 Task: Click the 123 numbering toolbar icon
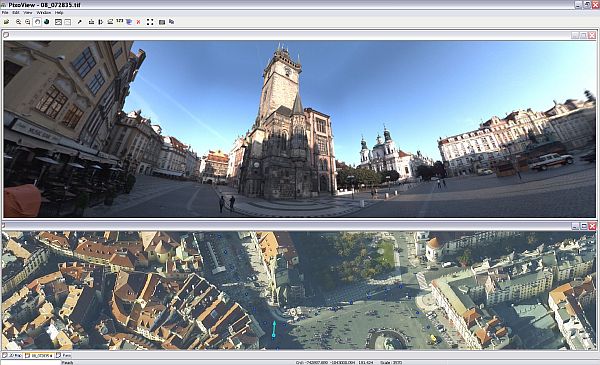tap(119, 21)
